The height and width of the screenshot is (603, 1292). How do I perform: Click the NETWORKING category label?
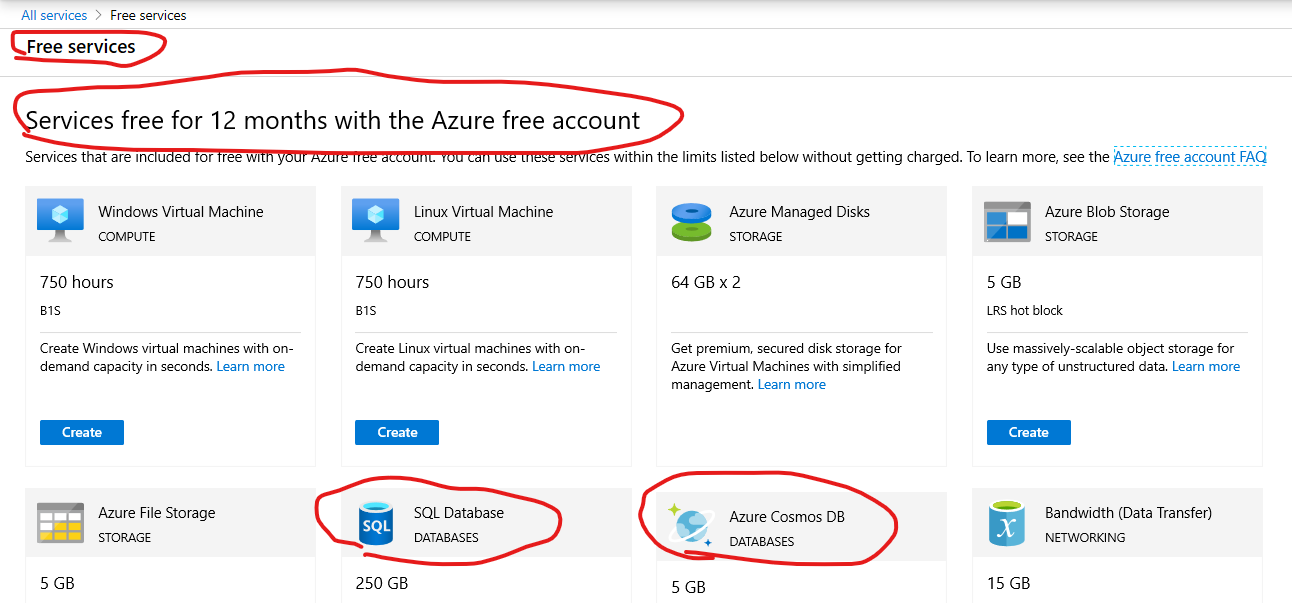tap(1085, 537)
